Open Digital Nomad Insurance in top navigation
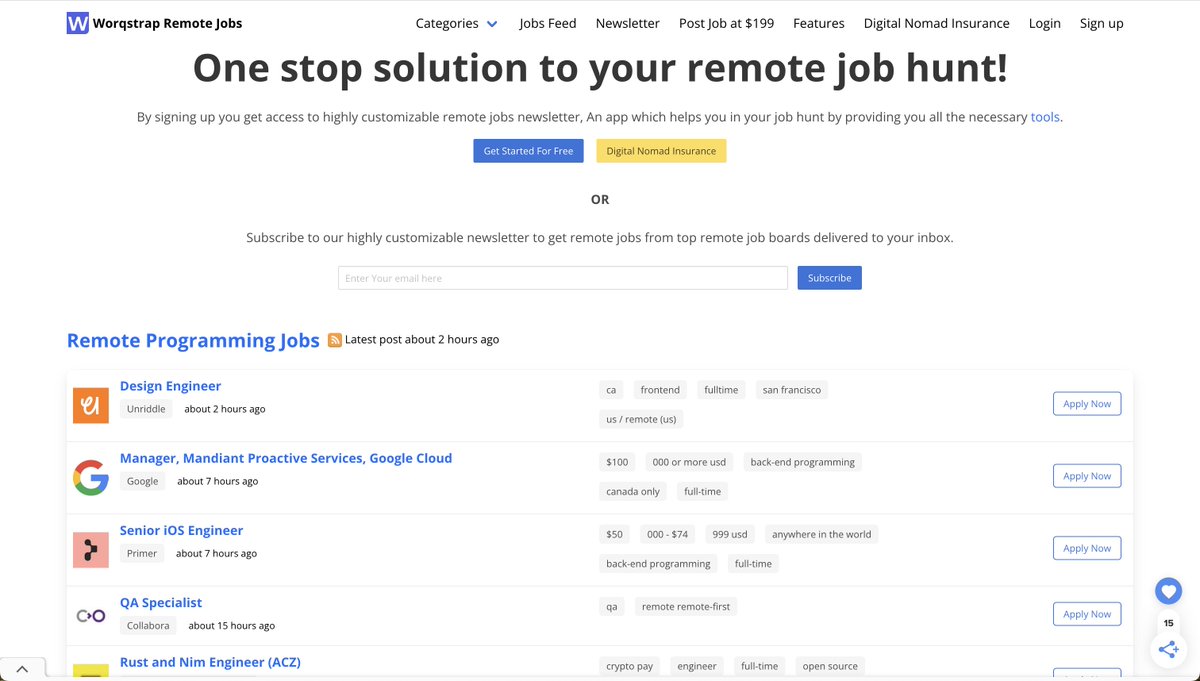1200x681 pixels. 937,23
